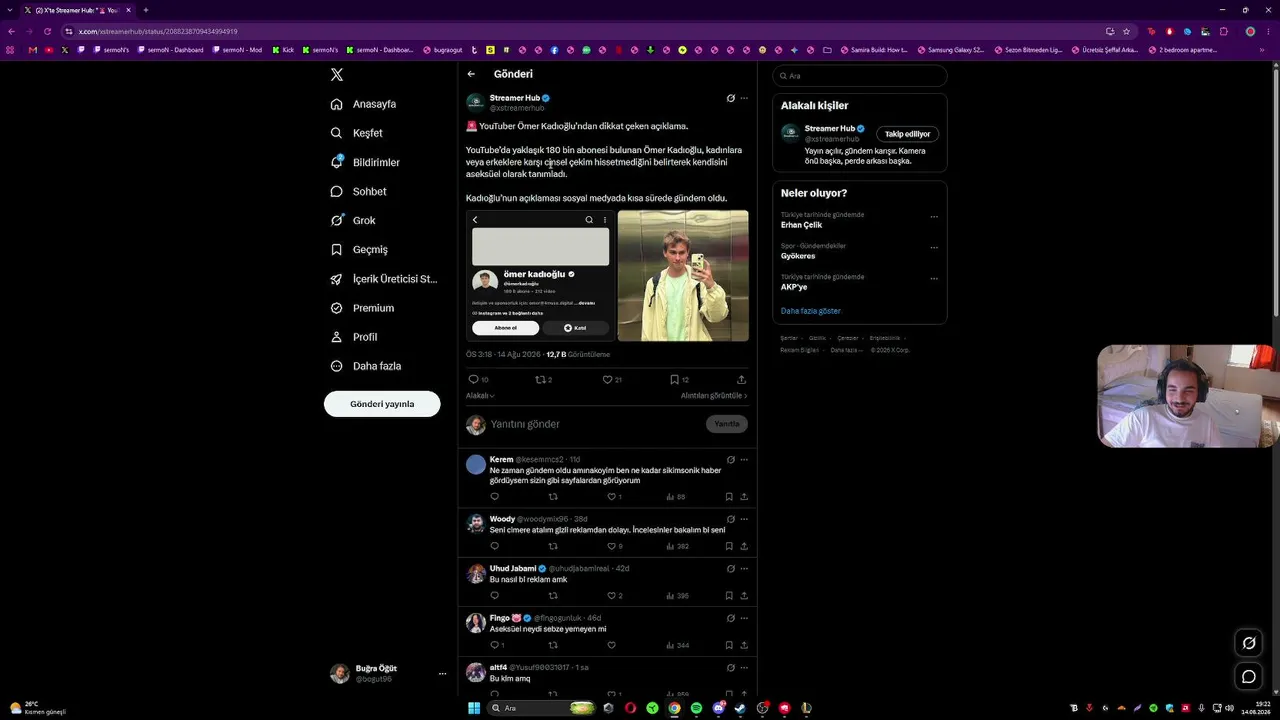Image resolution: width=1280 pixels, height=720 pixels.
Task: Focus the Ara search field on X
Action: tap(860, 76)
